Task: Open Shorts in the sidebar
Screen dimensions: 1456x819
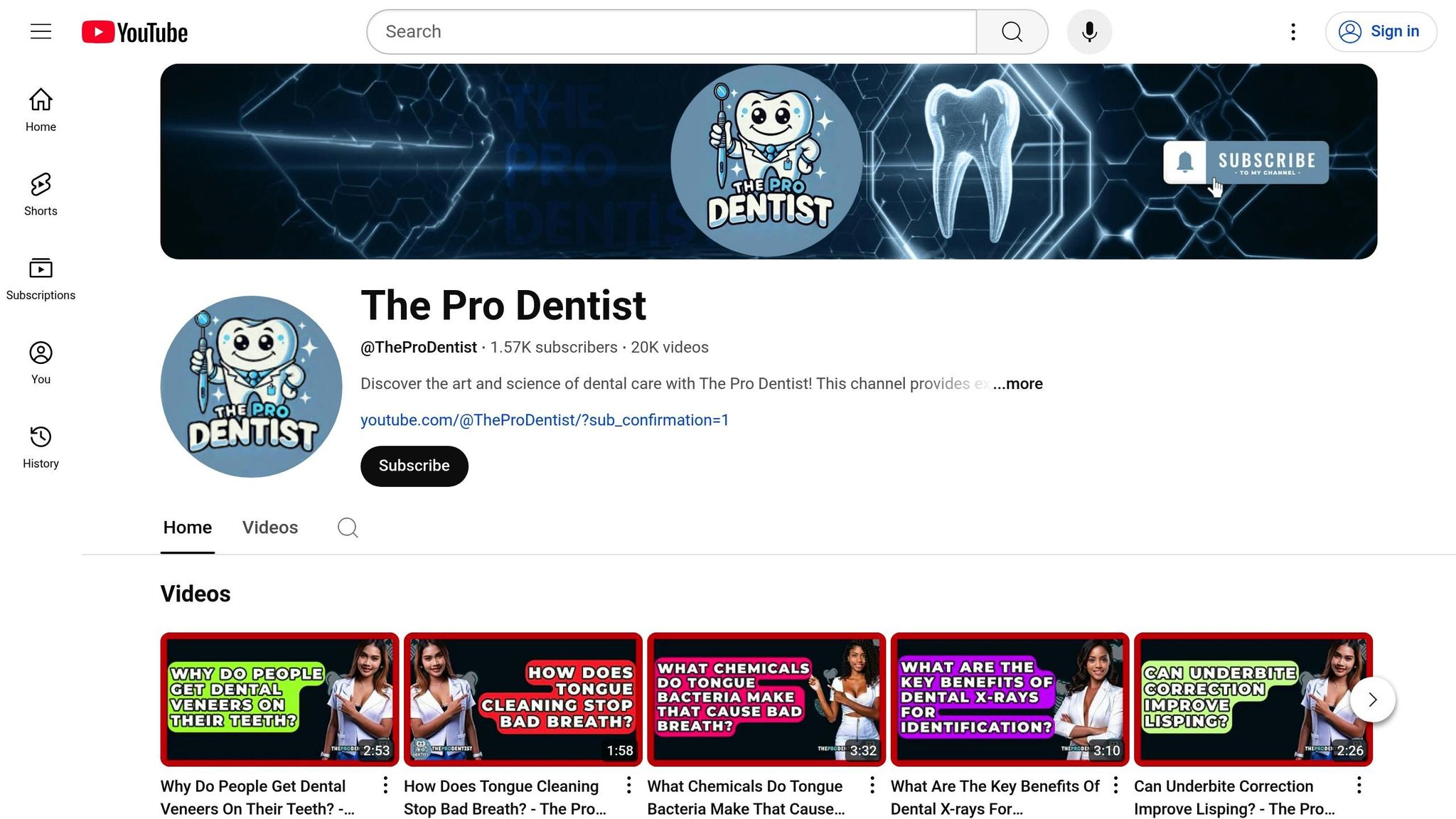Action: click(x=41, y=194)
